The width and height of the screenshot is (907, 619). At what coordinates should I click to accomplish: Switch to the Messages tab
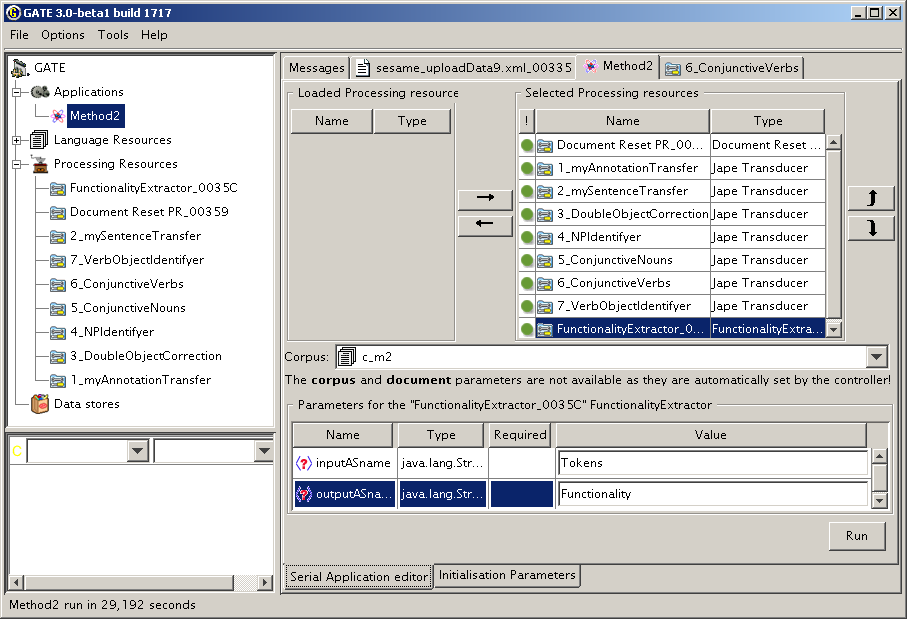(316, 68)
